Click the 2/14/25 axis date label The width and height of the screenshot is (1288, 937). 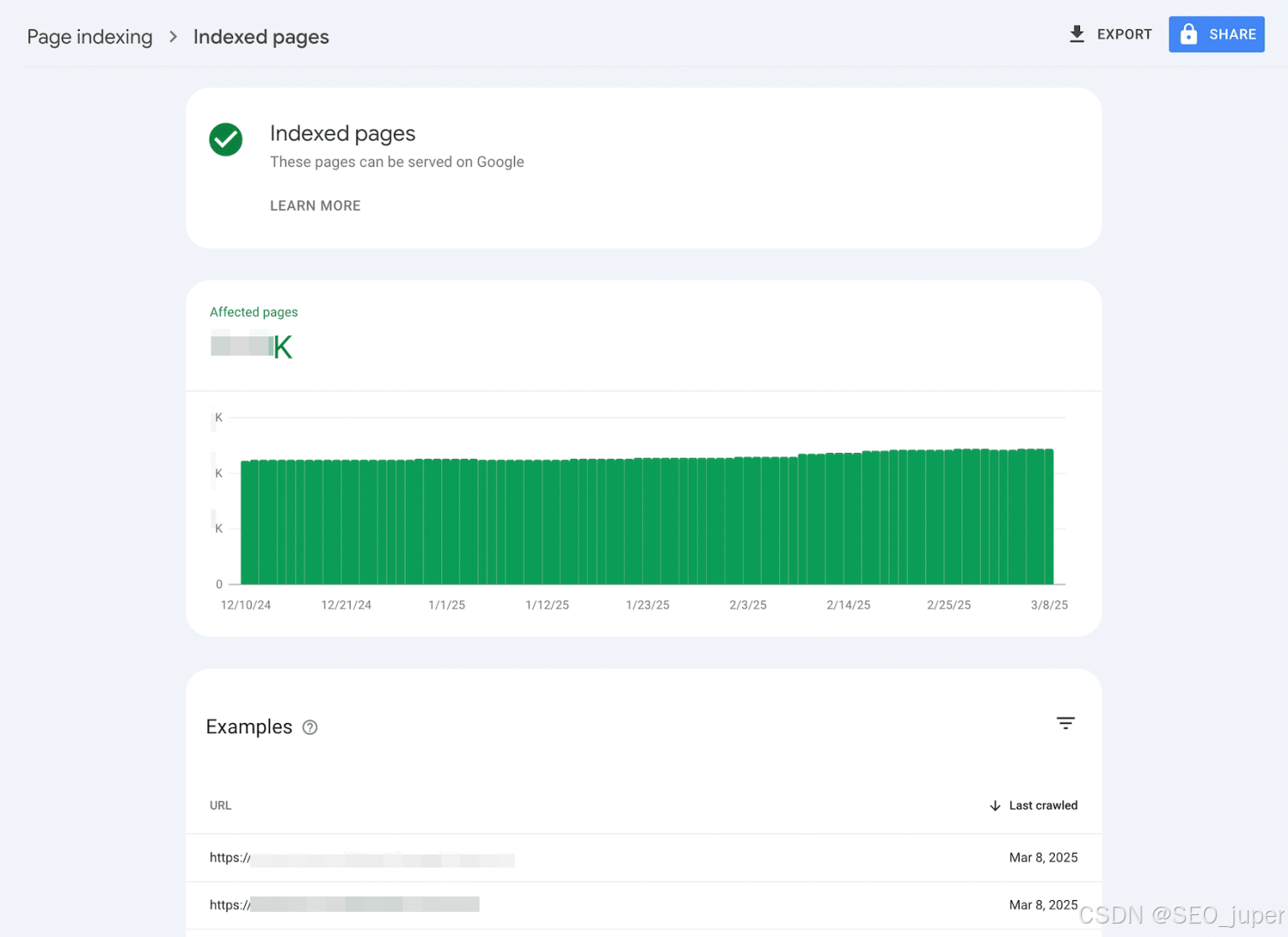click(x=849, y=605)
